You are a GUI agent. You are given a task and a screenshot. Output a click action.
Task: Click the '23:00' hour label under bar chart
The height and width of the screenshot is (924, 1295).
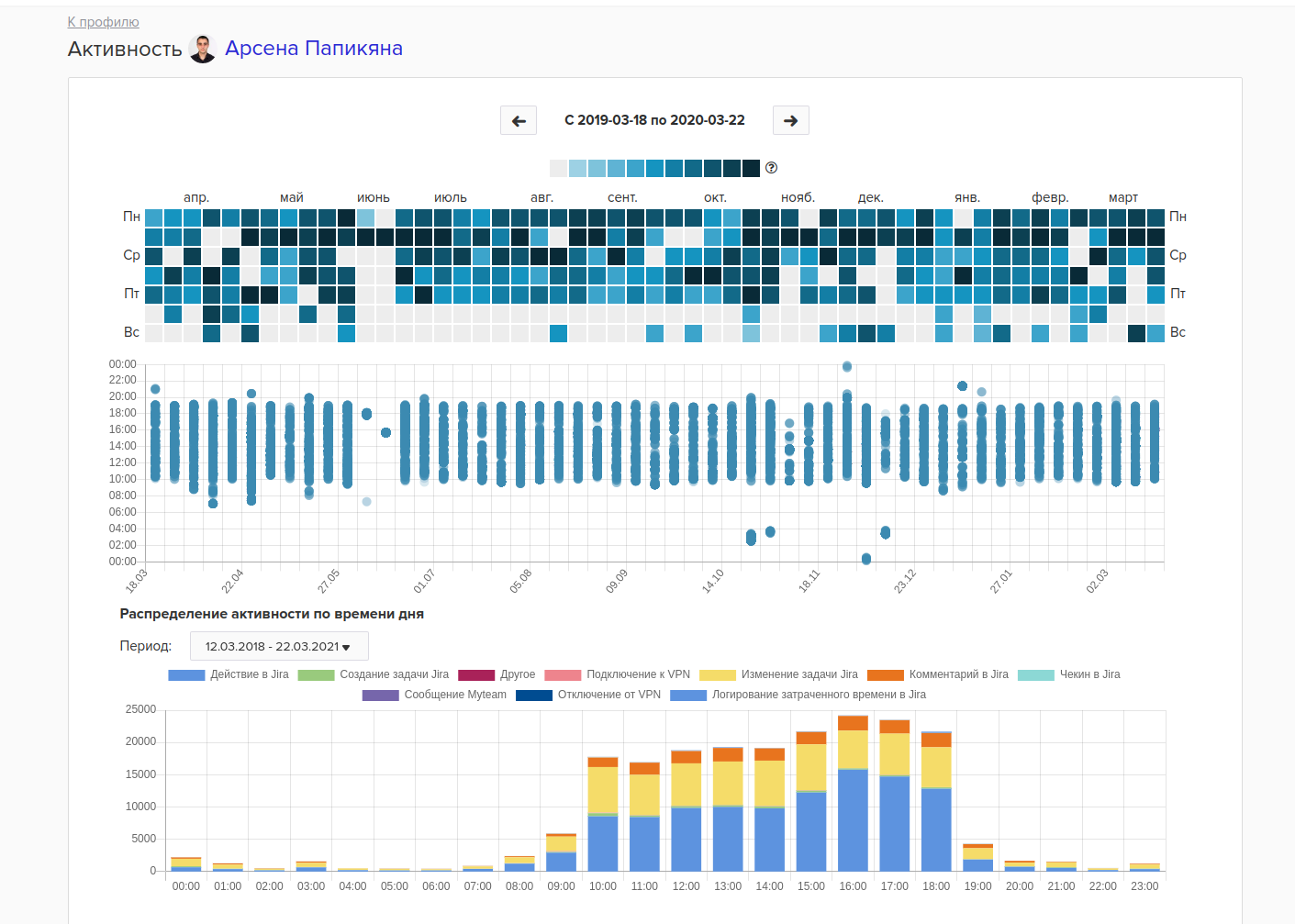tap(1144, 886)
